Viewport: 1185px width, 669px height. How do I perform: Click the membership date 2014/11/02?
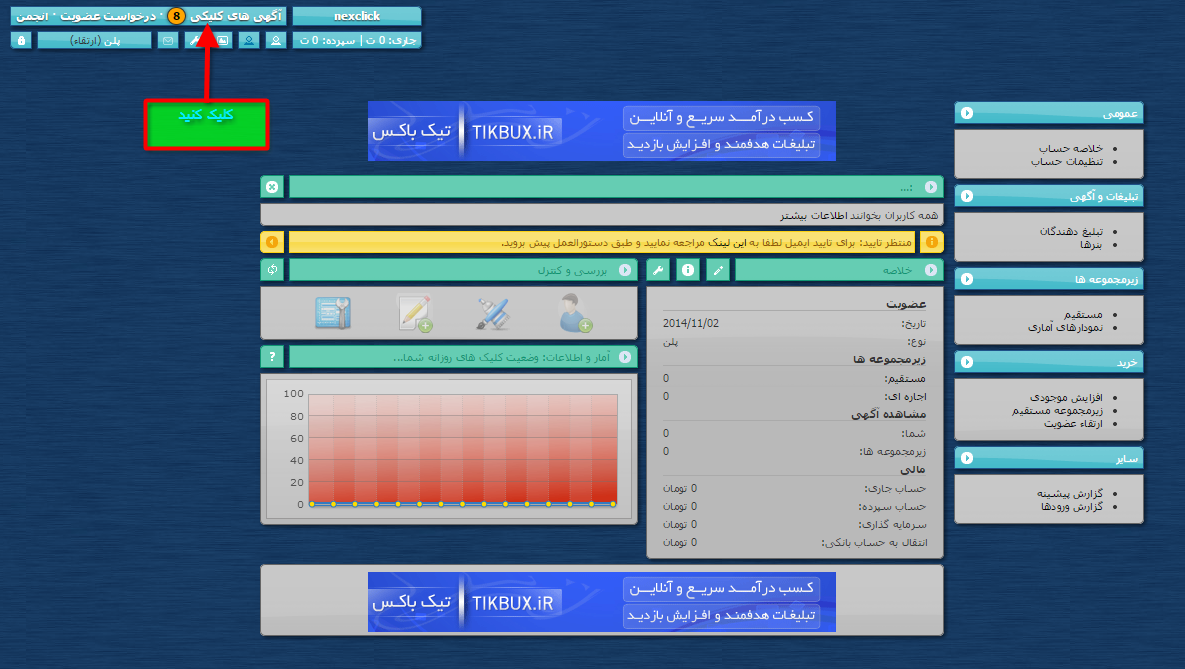click(691, 323)
